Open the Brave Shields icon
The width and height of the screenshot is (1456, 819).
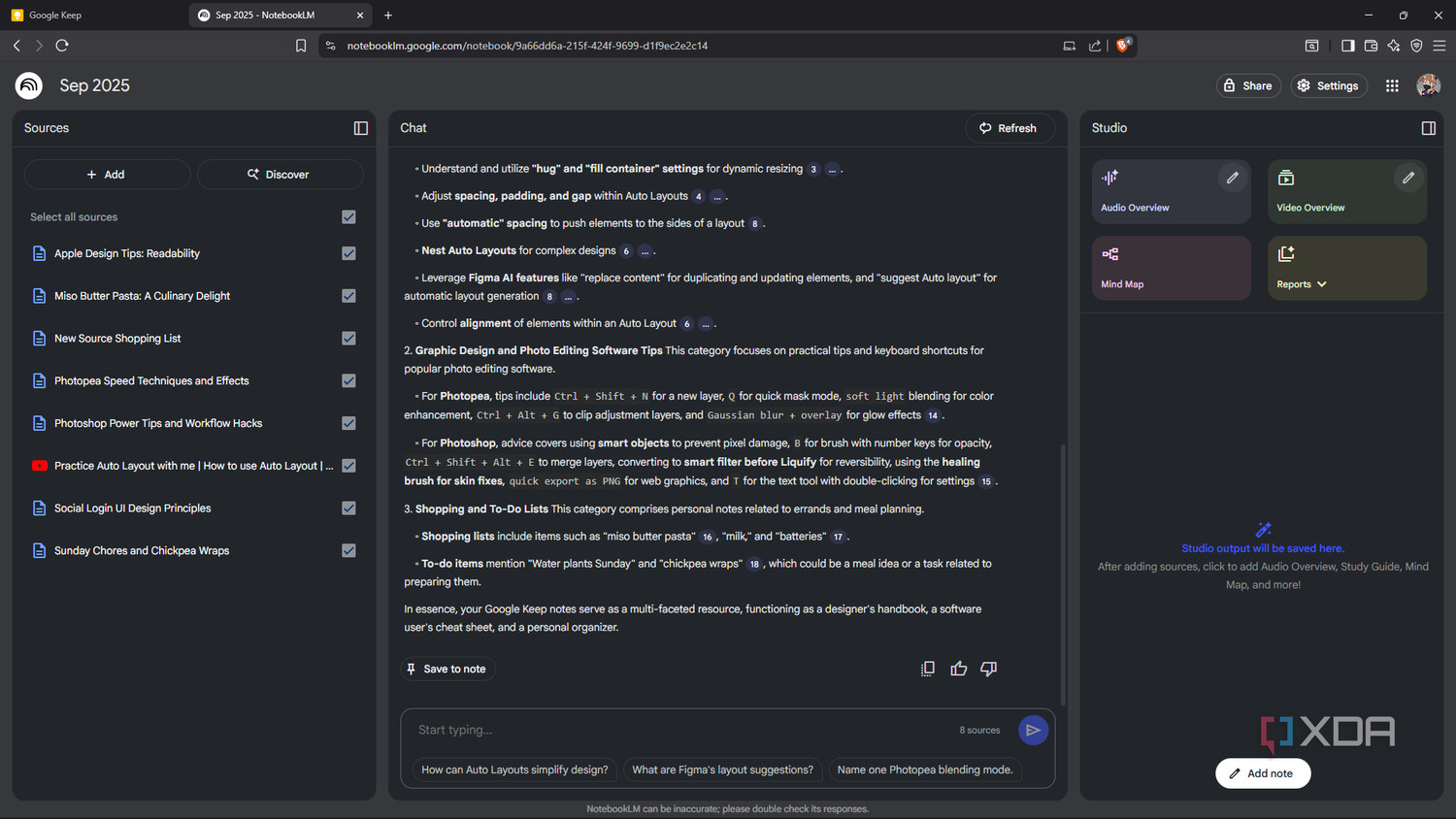pyautogui.click(x=1123, y=45)
